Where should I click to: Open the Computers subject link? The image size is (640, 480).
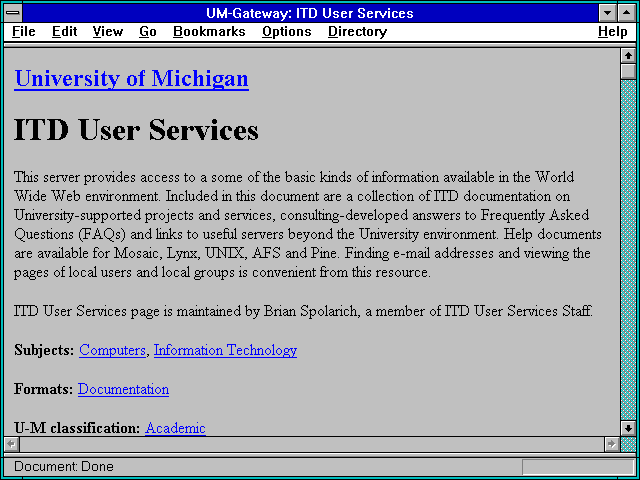click(x=112, y=350)
